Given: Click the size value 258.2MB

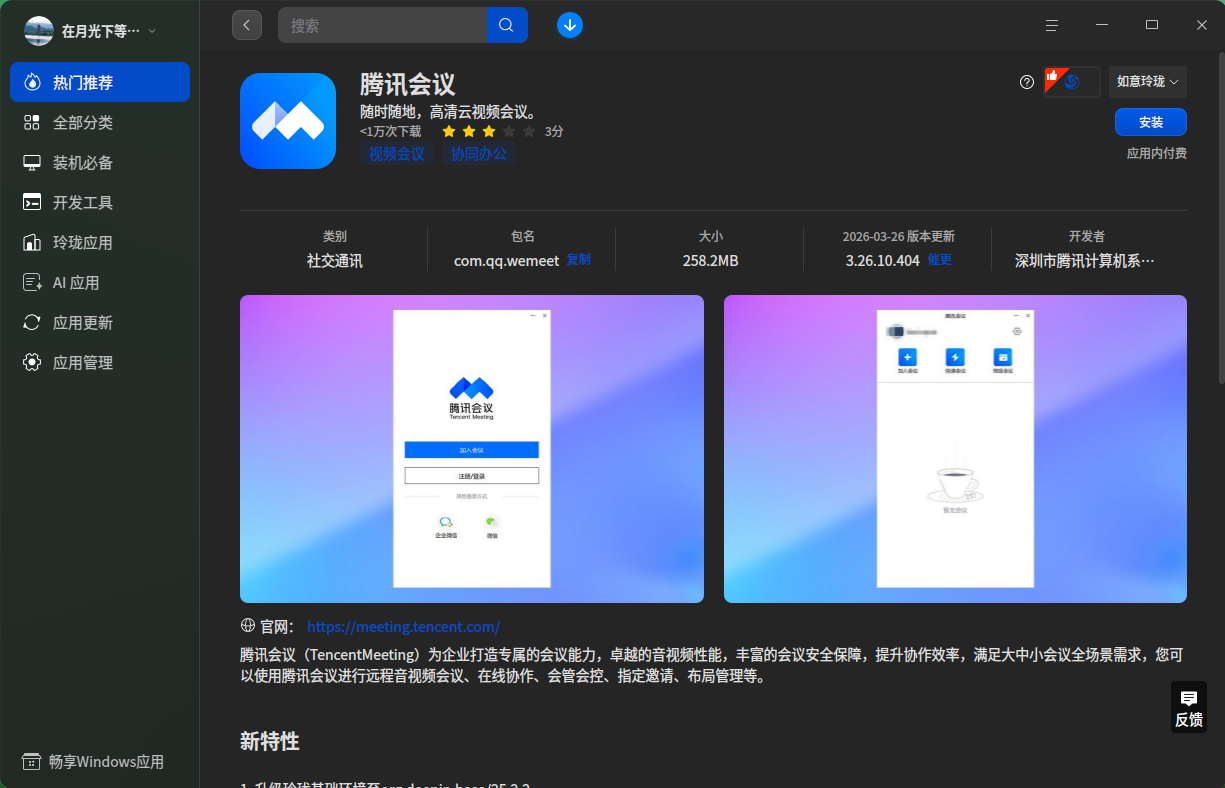Looking at the screenshot, I should click(711, 261).
